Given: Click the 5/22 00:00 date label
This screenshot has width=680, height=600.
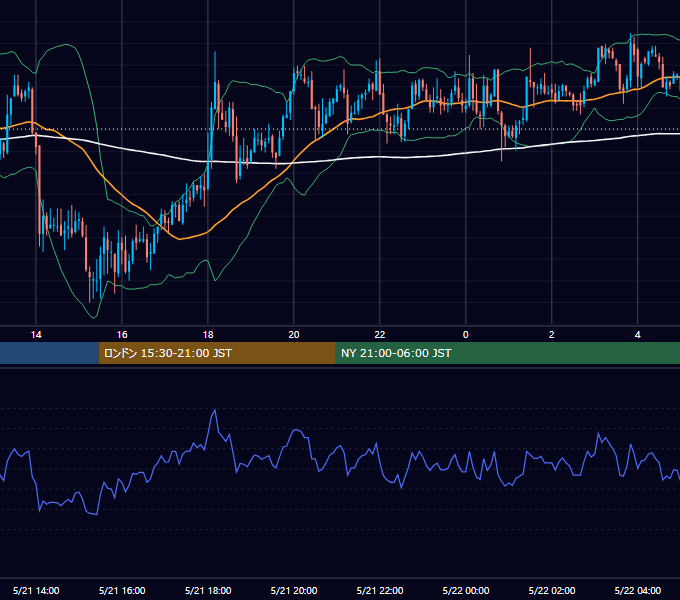Looking at the screenshot, I should pyautogui.click(x=465, y=590).
